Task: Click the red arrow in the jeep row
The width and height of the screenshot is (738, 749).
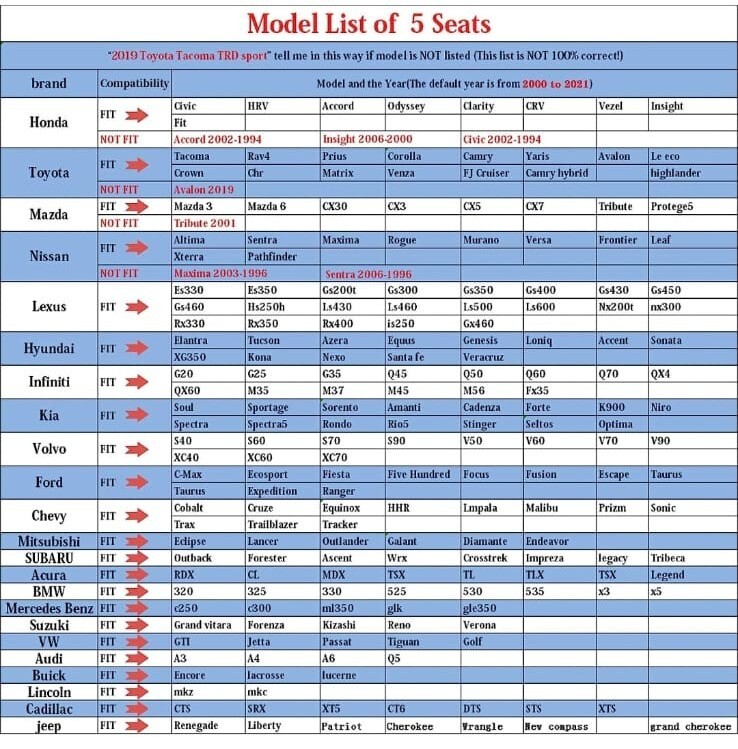Action: 137,726
